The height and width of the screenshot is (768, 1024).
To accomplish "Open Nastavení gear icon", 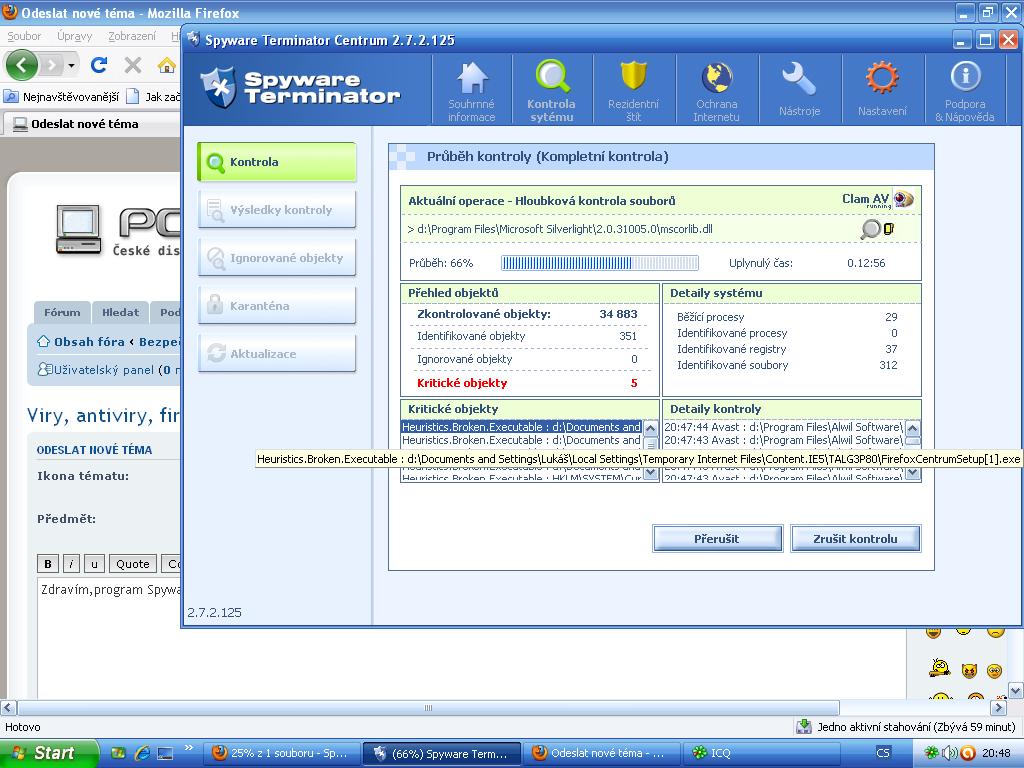I will pos(882,78).
